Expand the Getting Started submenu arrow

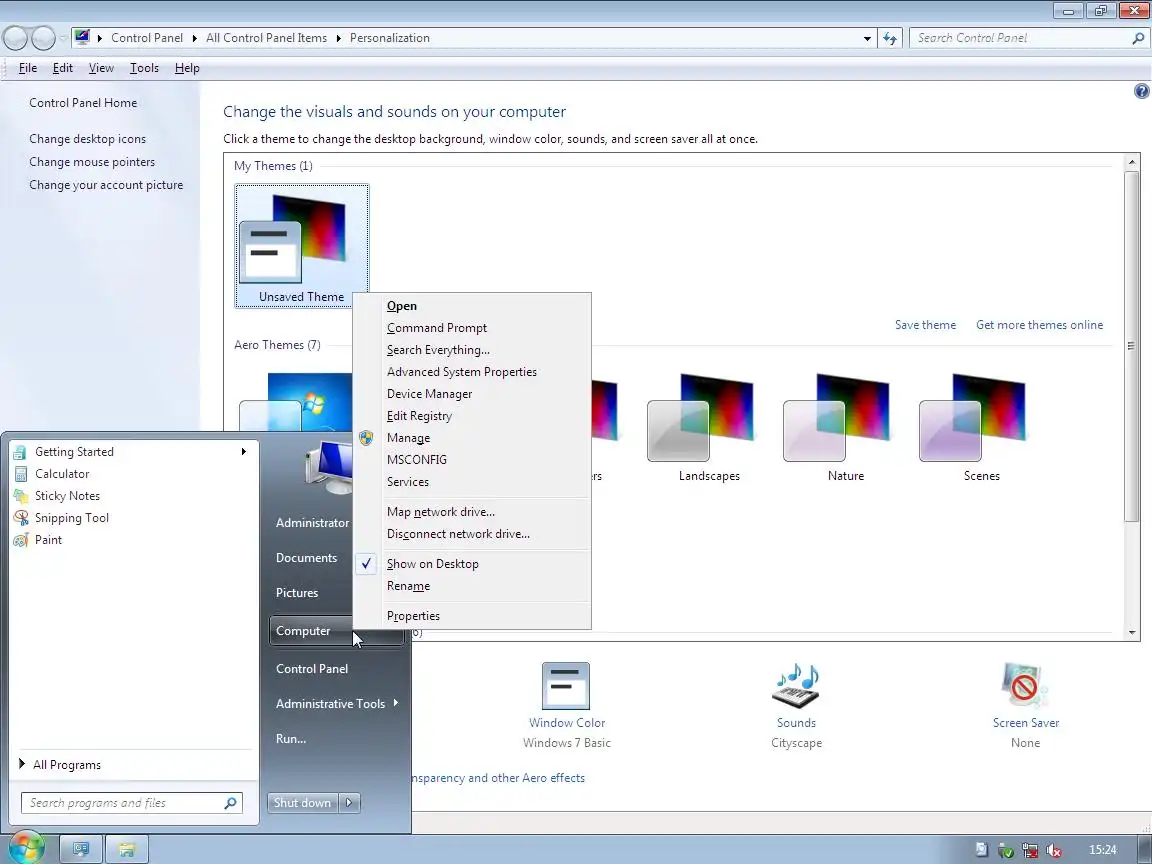pyautogui.click(x=243, y=452)
